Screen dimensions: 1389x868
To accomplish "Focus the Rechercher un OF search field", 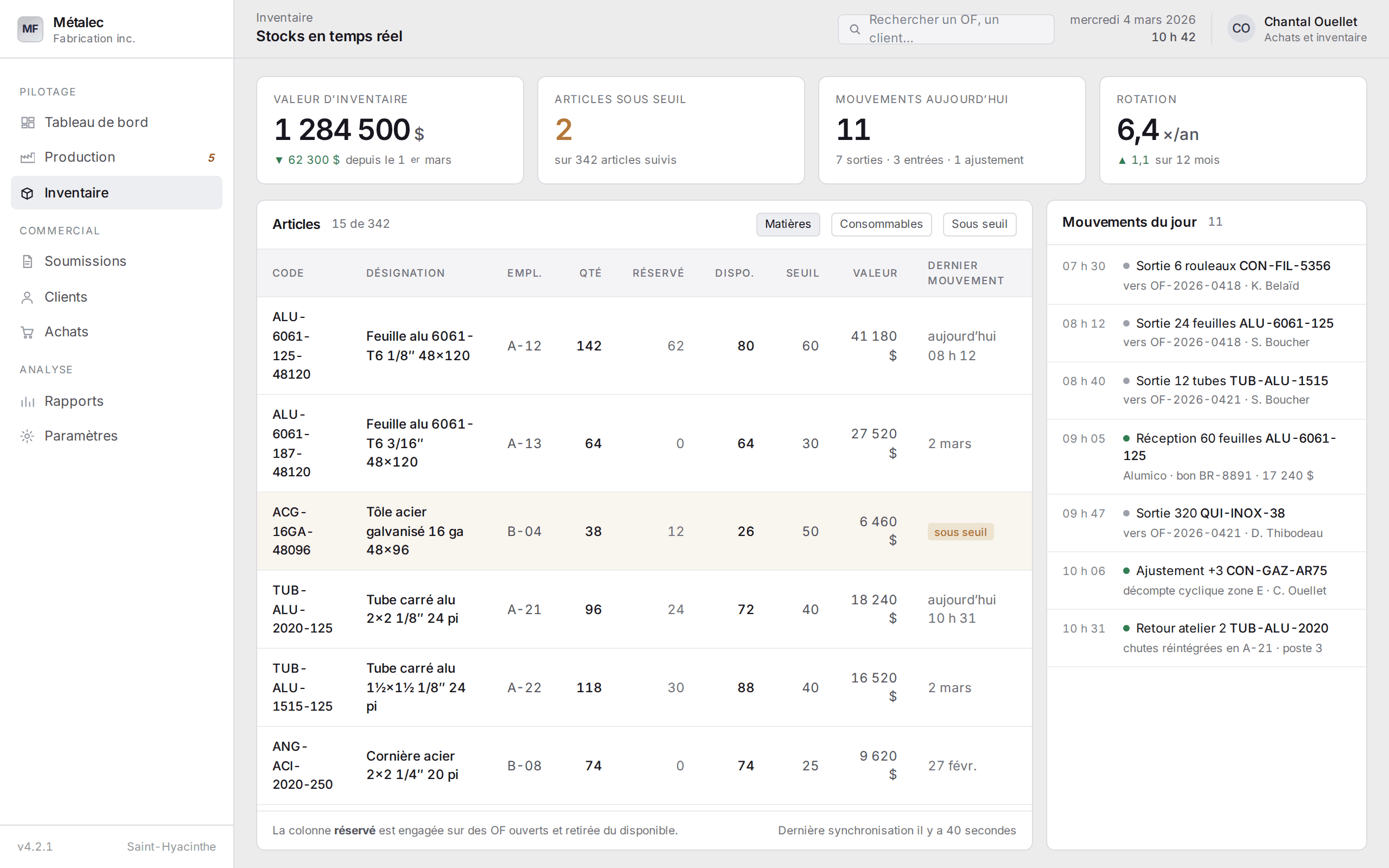I will (945, 29).
